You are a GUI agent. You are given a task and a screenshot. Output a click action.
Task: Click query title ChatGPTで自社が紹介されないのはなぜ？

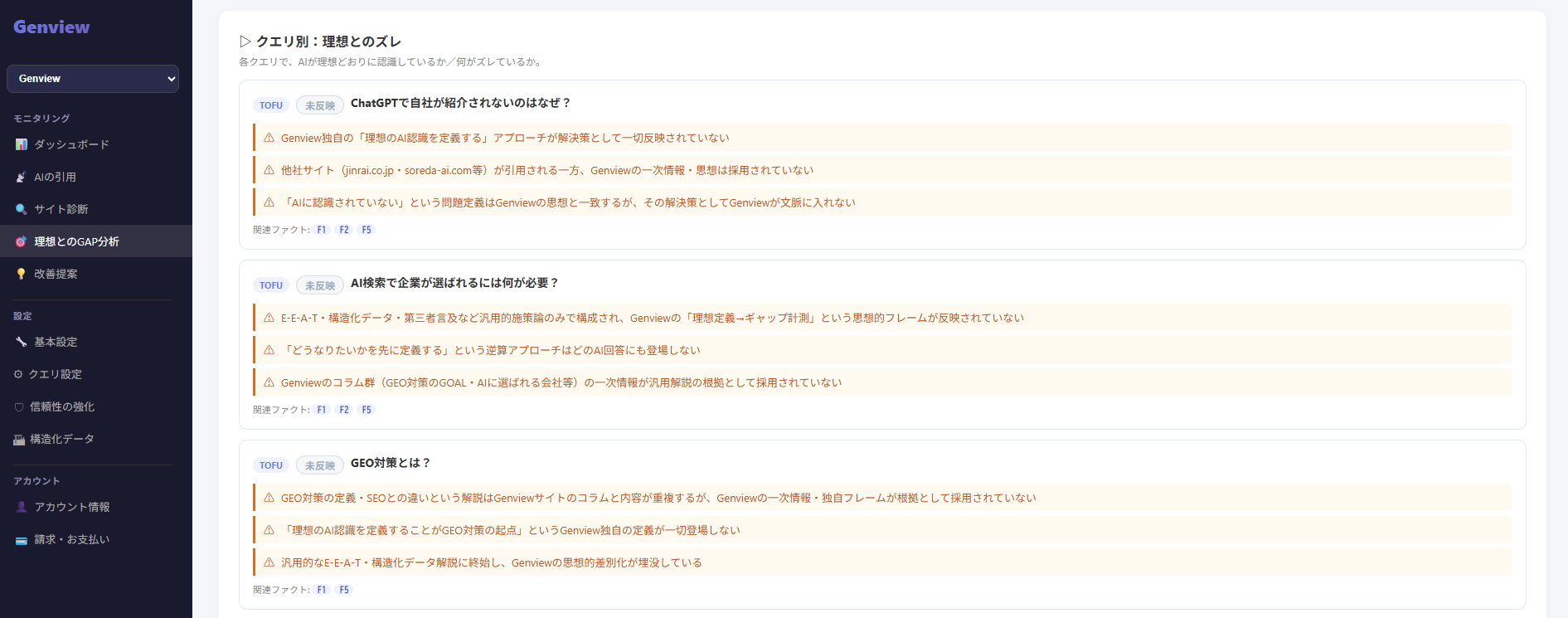click(461, 103)
